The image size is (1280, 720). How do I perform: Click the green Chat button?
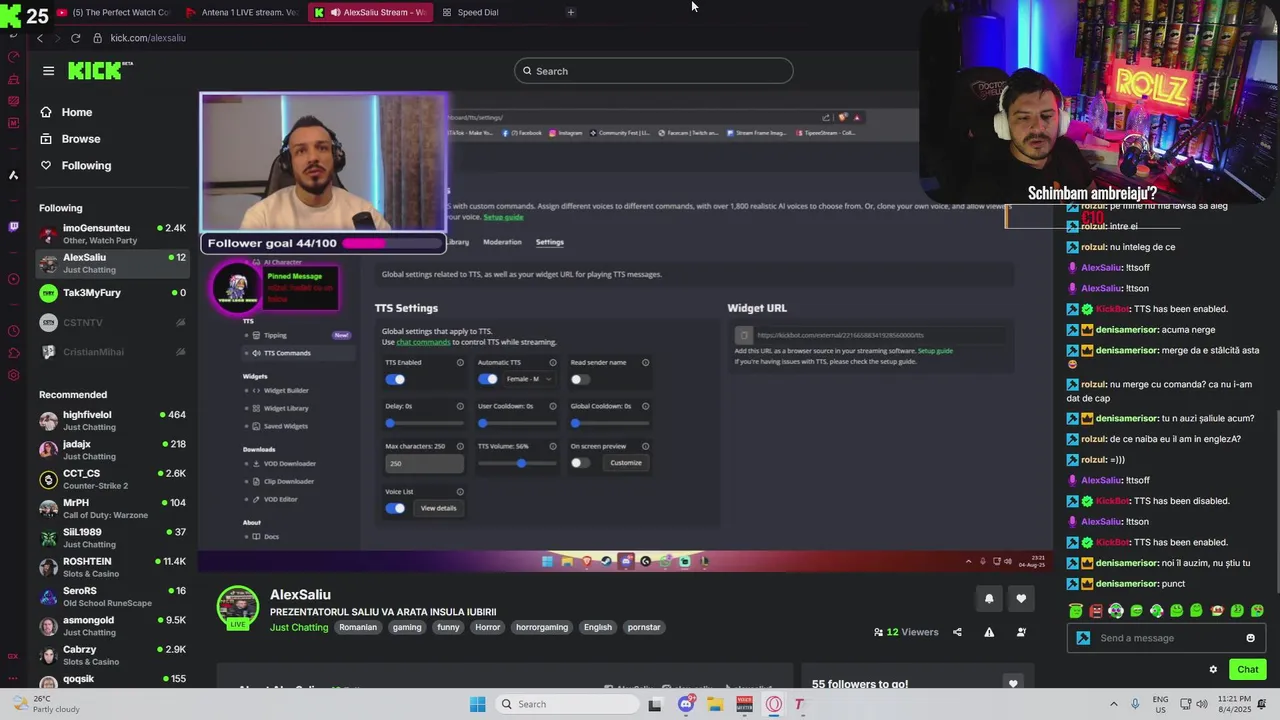tap(1247, 669)
